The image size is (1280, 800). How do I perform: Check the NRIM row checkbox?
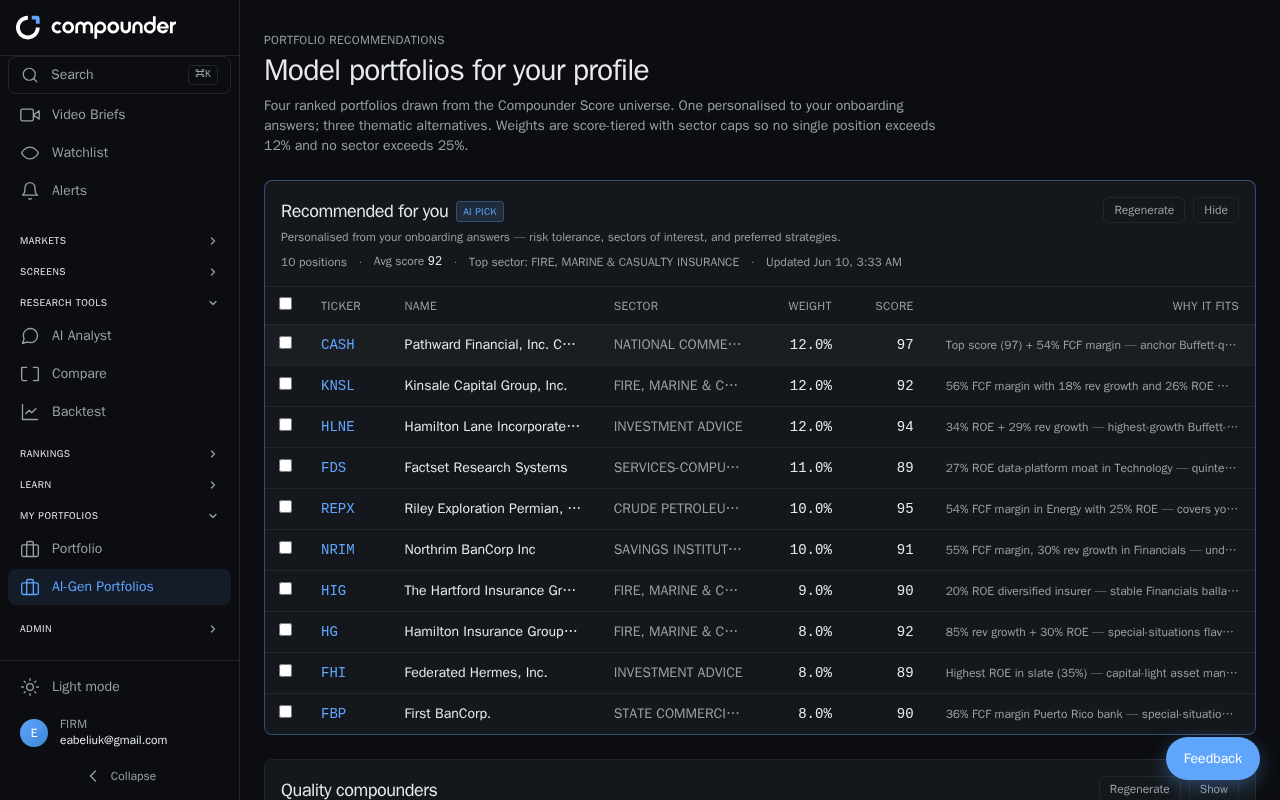click(x=286, y=548)
